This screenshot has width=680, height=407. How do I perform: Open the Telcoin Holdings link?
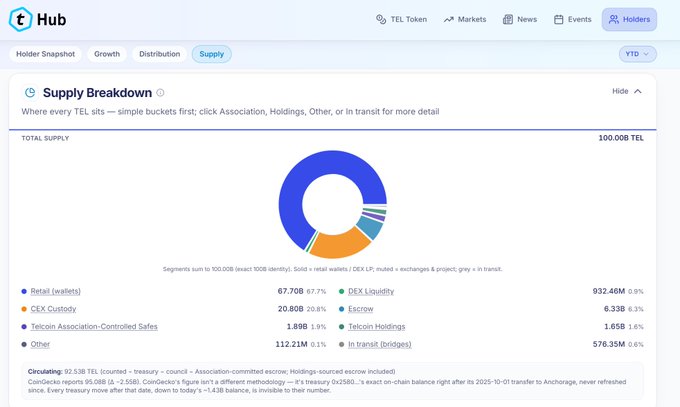[x=377, y=326]
